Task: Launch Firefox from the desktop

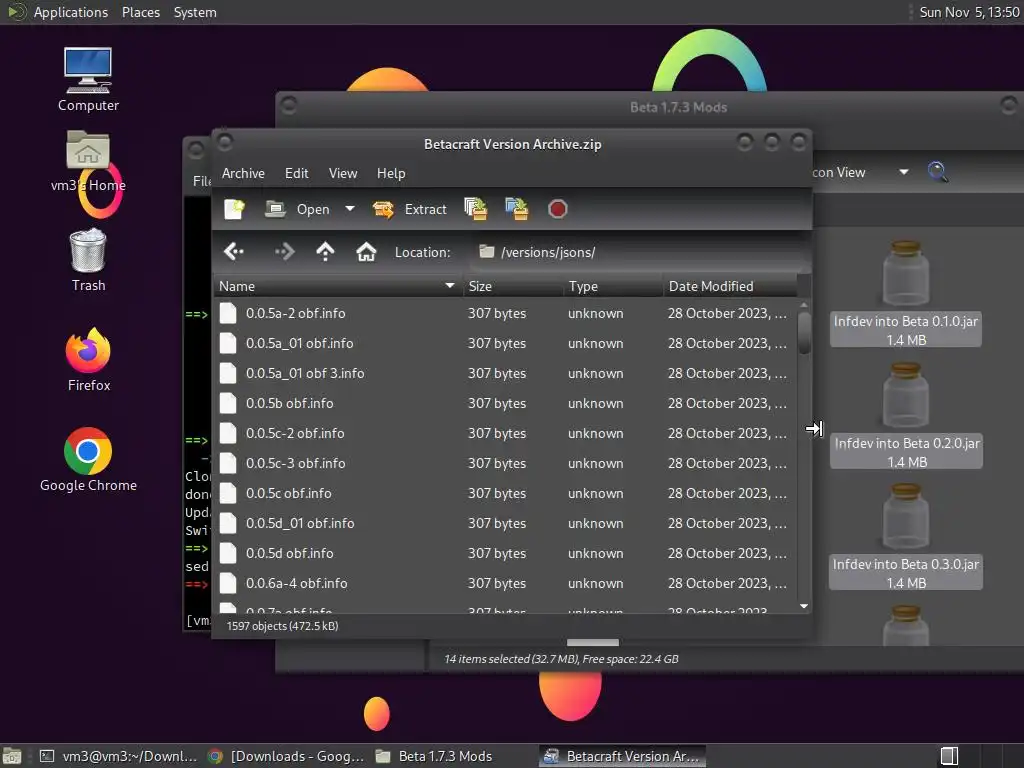Action: [x=88, y=360]
